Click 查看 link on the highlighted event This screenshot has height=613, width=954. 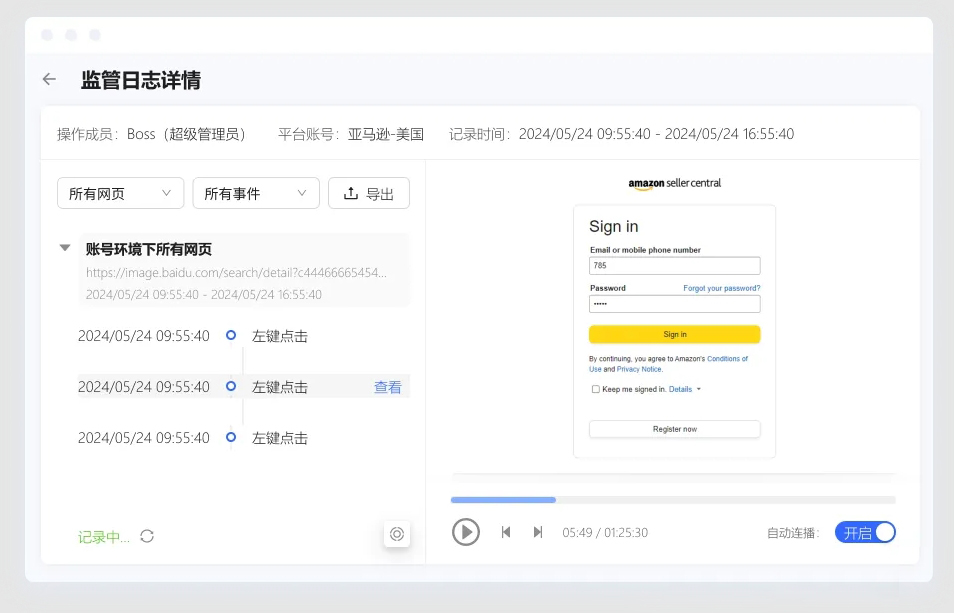[387, 387]
